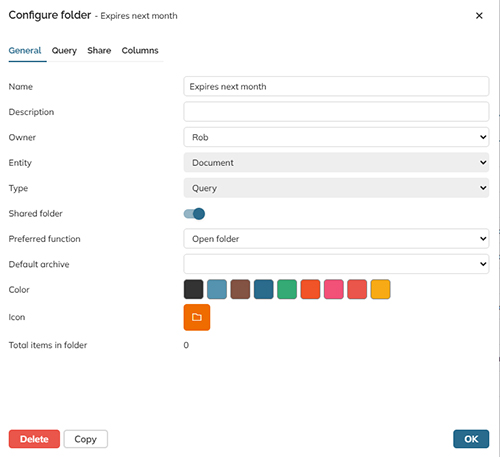500x457 pixels.
Task: Click the Total items in folder value 0
Action: 186,345
